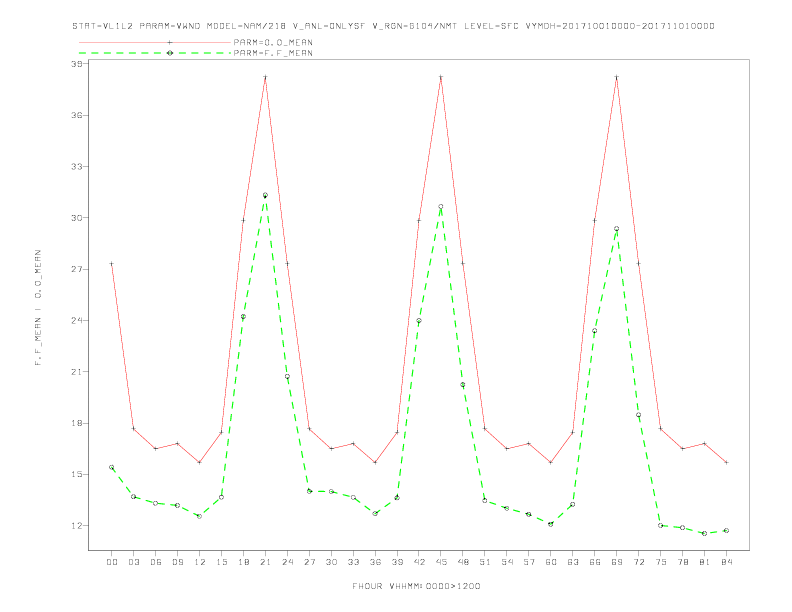
Task: Click the x-axis forecast hour label 45
Action: [441, 562]
